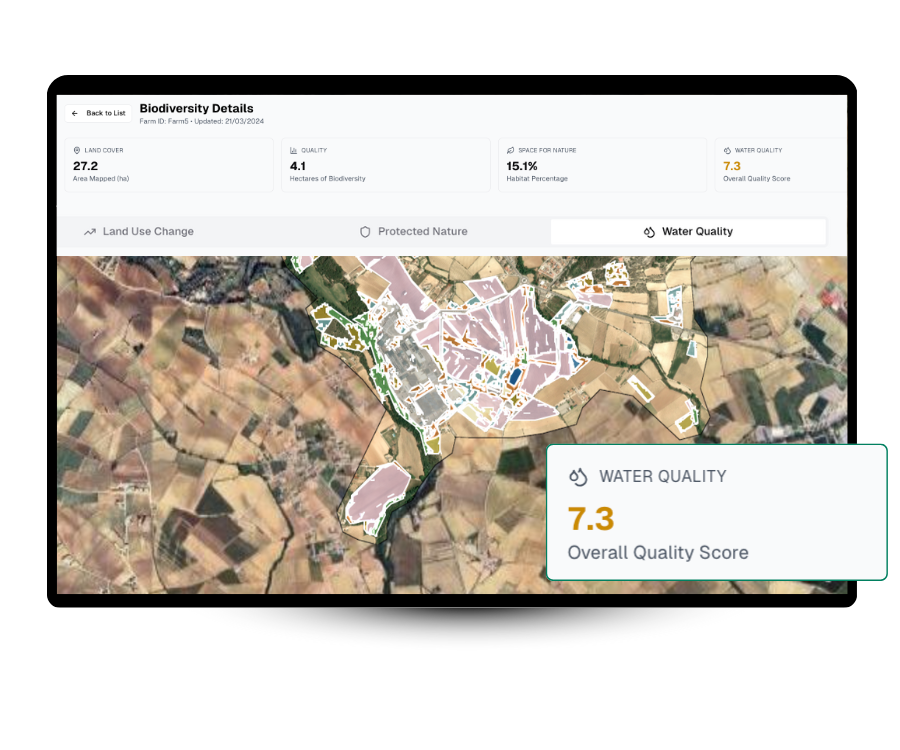Click the Back to List button
The image size is (900, 750).
[98, 113]
